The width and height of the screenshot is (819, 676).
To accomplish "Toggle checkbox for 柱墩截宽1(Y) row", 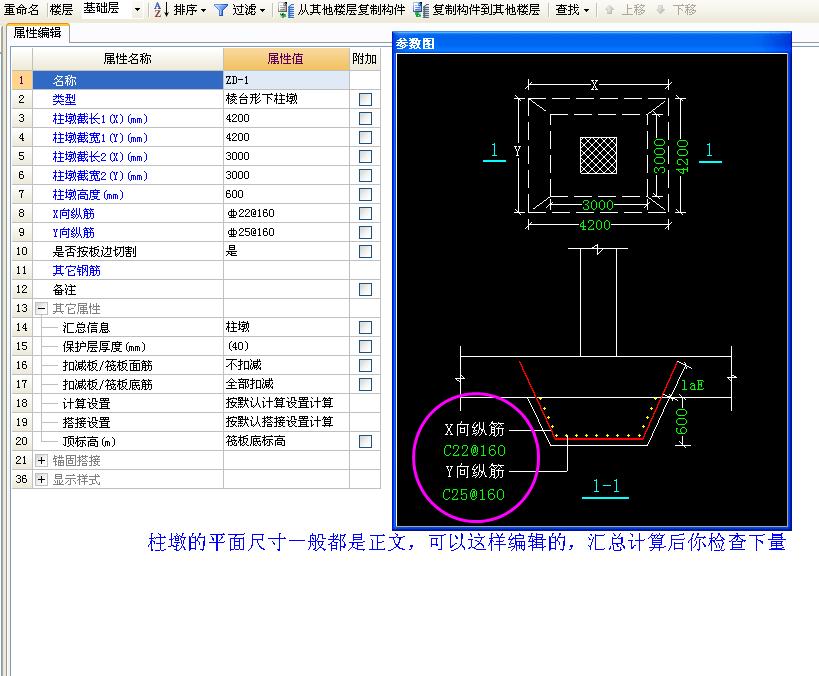I will (365, 137).
